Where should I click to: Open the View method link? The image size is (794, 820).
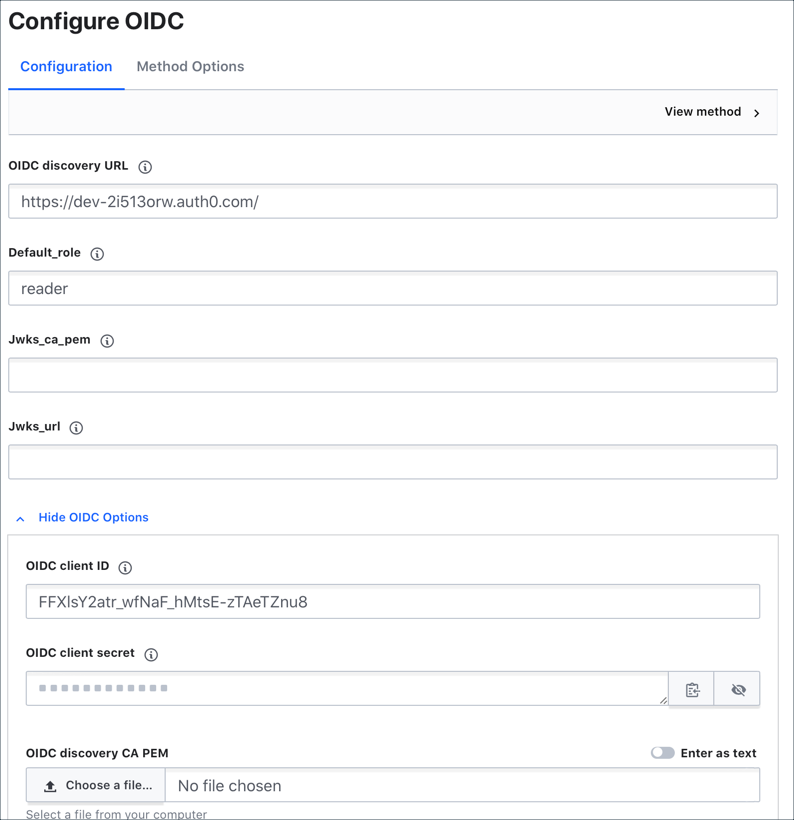click(x=702, y=111)
